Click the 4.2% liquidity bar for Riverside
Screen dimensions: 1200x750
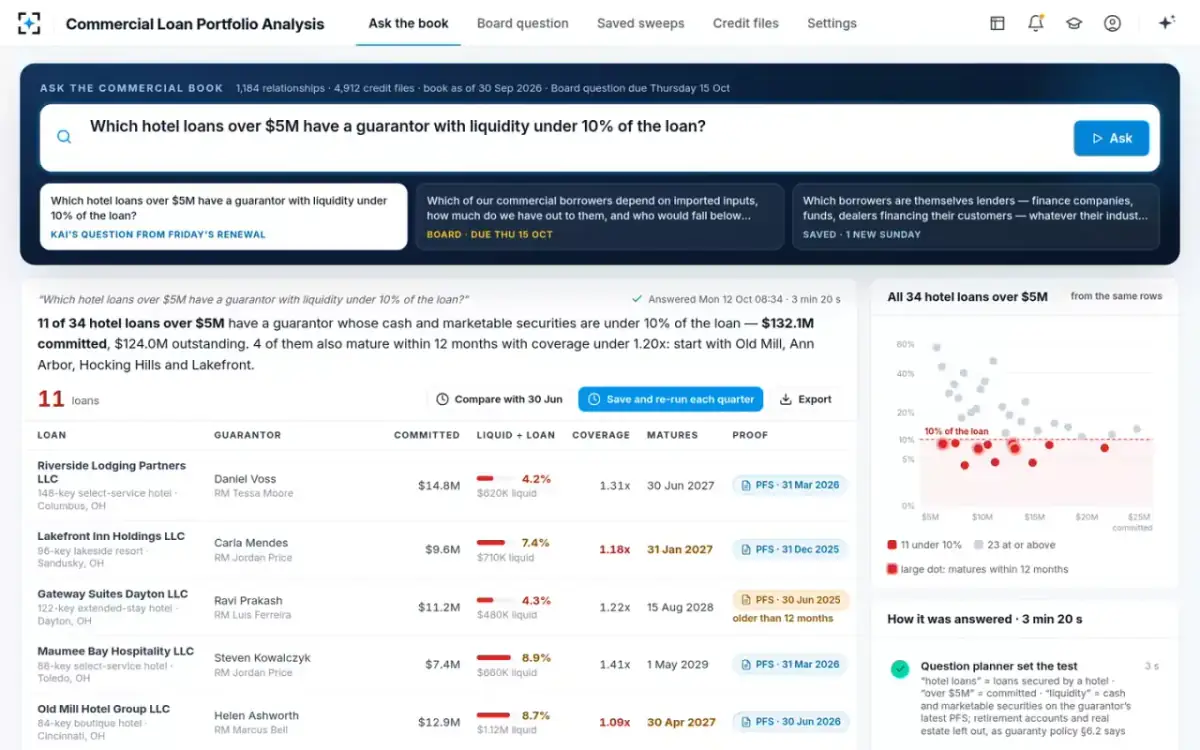pos(494,479)
